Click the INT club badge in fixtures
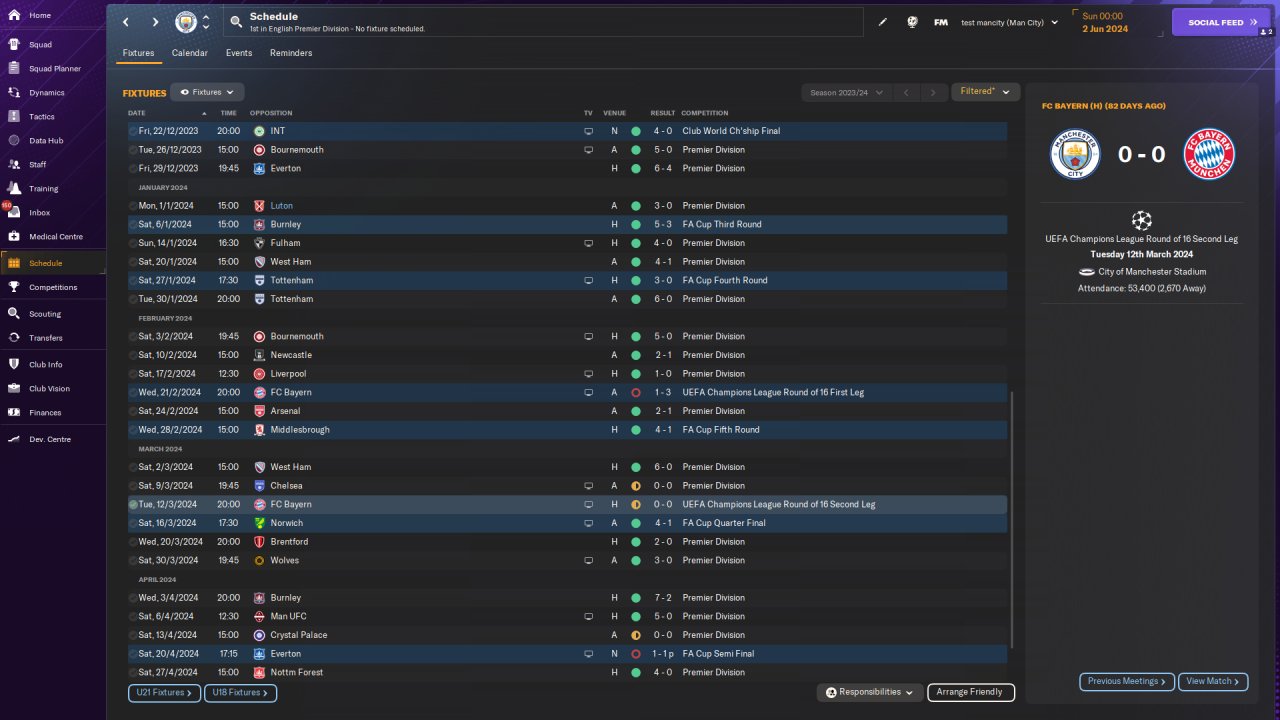The image size is (1280, 720). point(259,131)
